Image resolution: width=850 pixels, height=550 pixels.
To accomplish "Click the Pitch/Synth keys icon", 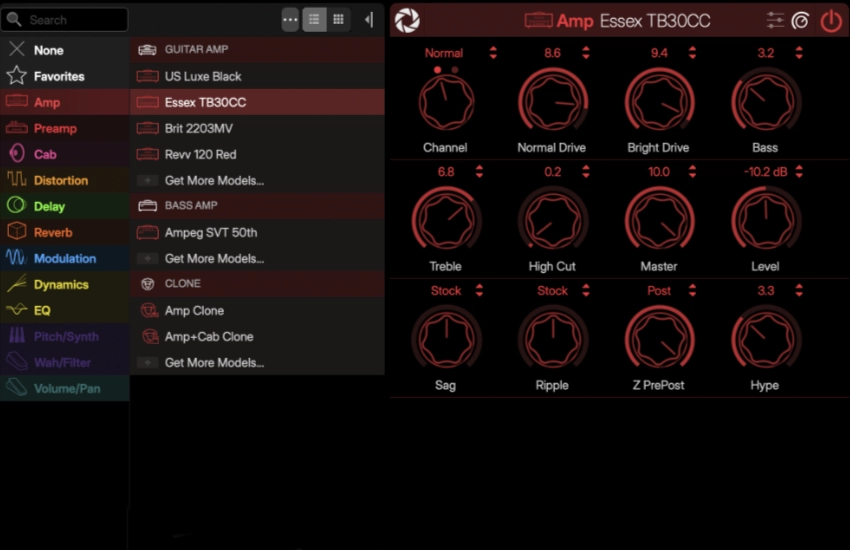I will pos(16,335).
